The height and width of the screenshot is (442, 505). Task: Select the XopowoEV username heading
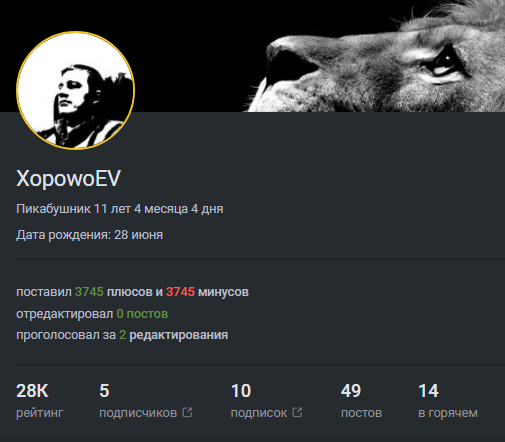pyautogui.click(x=68, y=178)
